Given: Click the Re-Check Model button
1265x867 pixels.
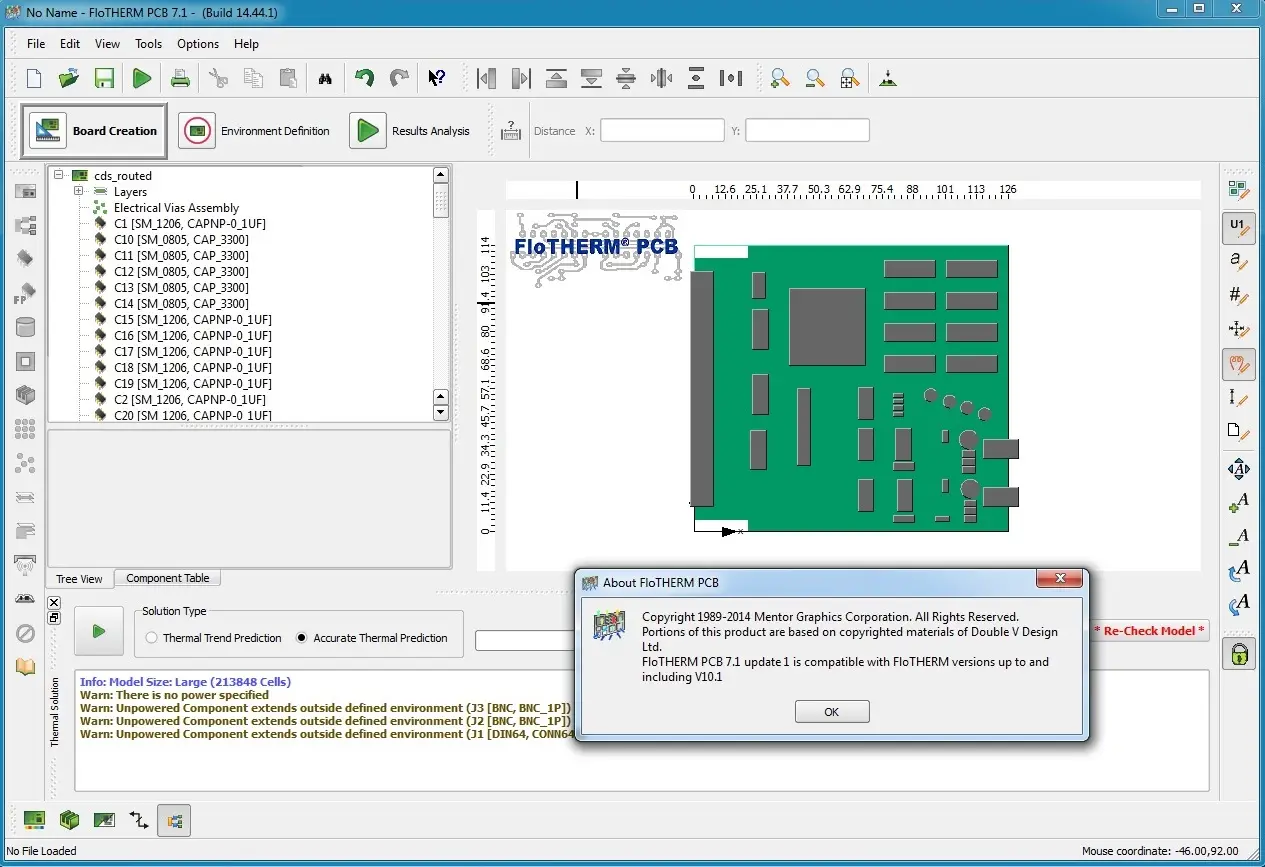Looking at the screenshot, I should [1150, 631].
